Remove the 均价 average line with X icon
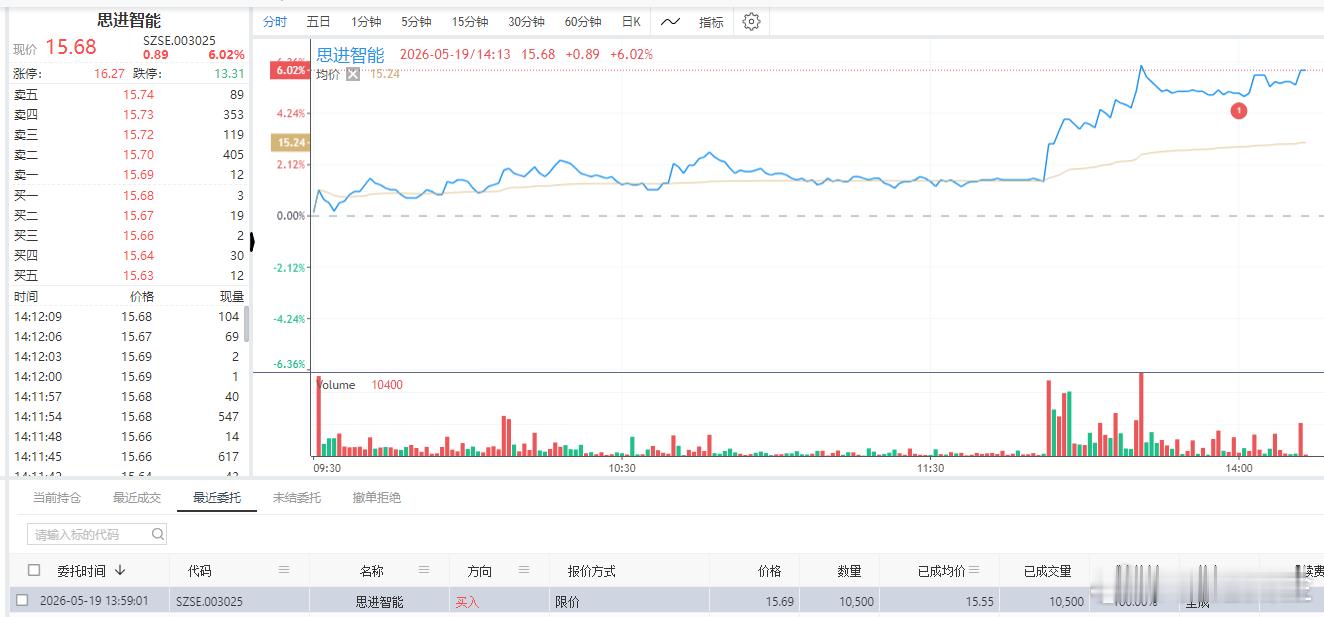The image size is (1324, 617). coord(353,74)
